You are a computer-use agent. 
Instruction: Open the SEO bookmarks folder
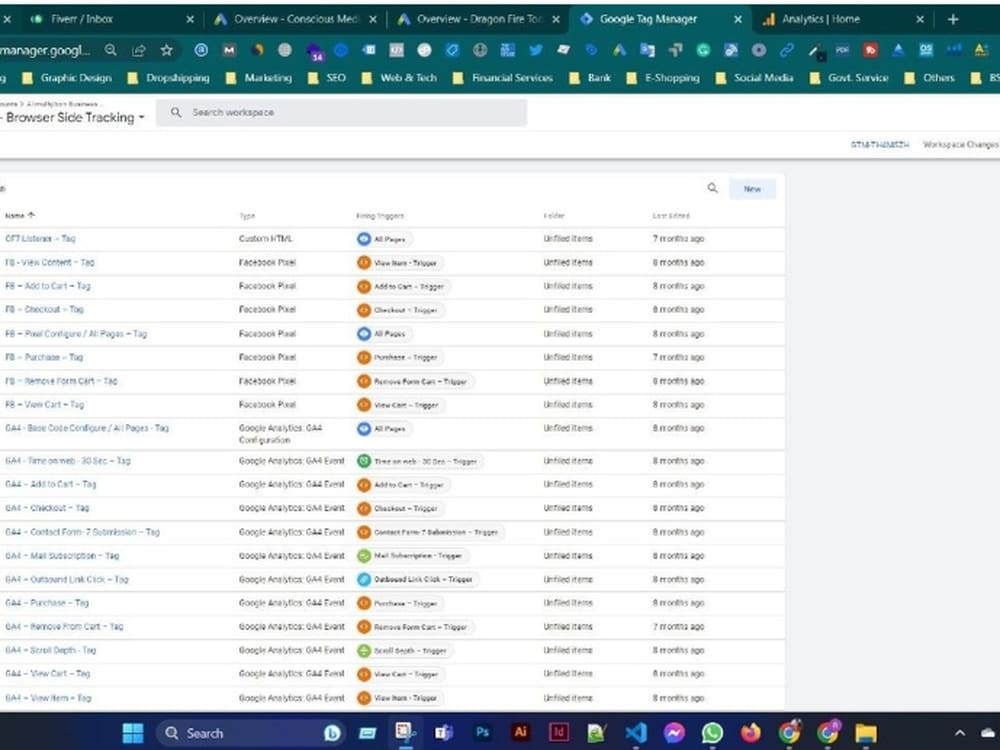(327, 78)
